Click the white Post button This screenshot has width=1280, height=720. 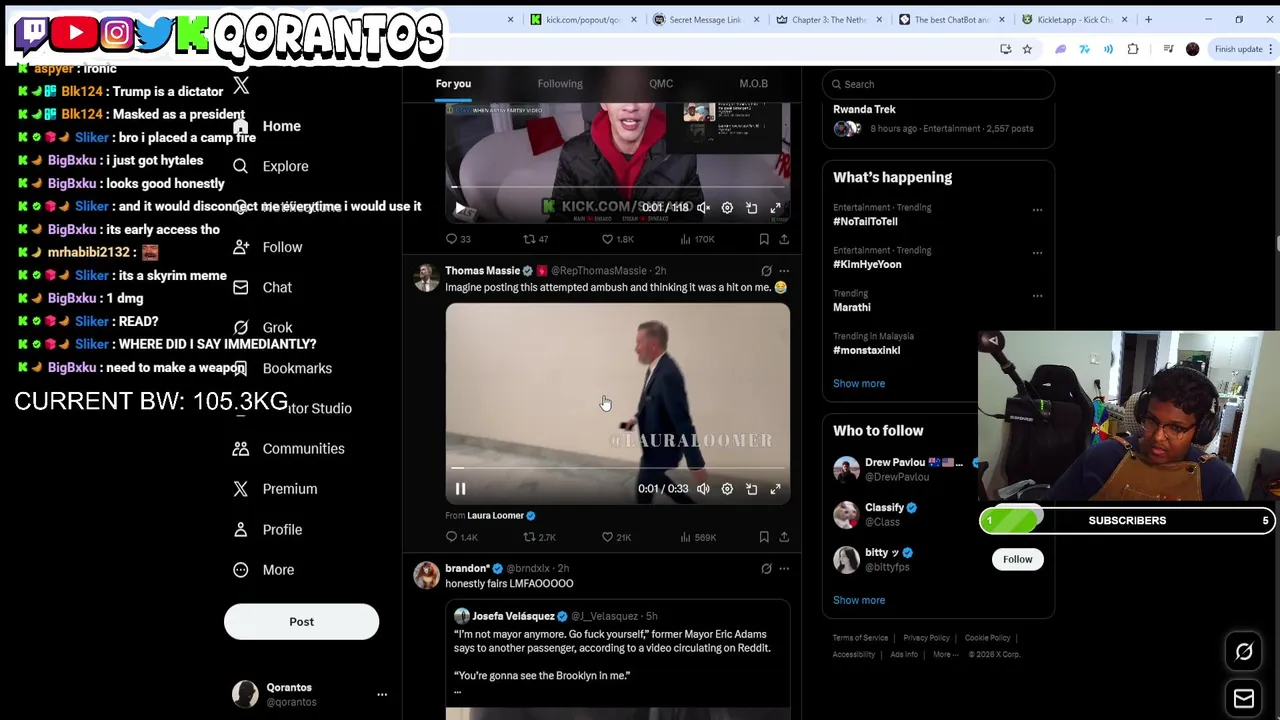click(301, 622)
